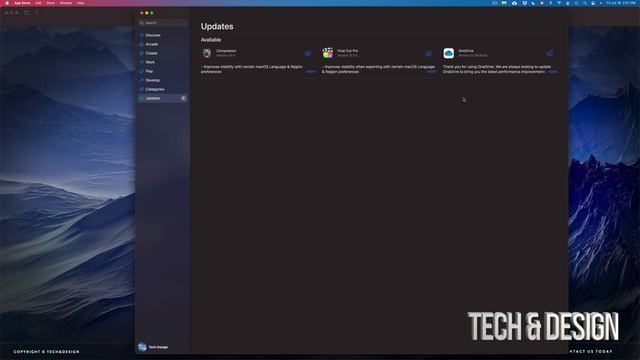Open the Store menu
Screen dimensions: 640x360
51,3
